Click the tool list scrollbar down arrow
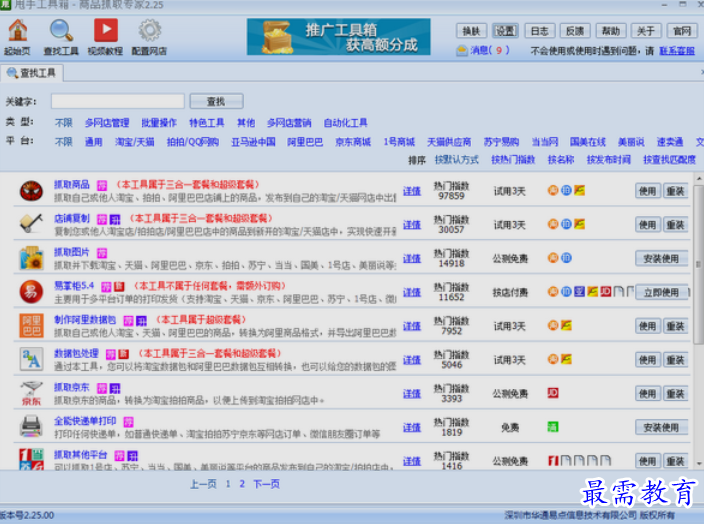Image resolution: width=704 pixels, height=524 pixels. point(699,463)
